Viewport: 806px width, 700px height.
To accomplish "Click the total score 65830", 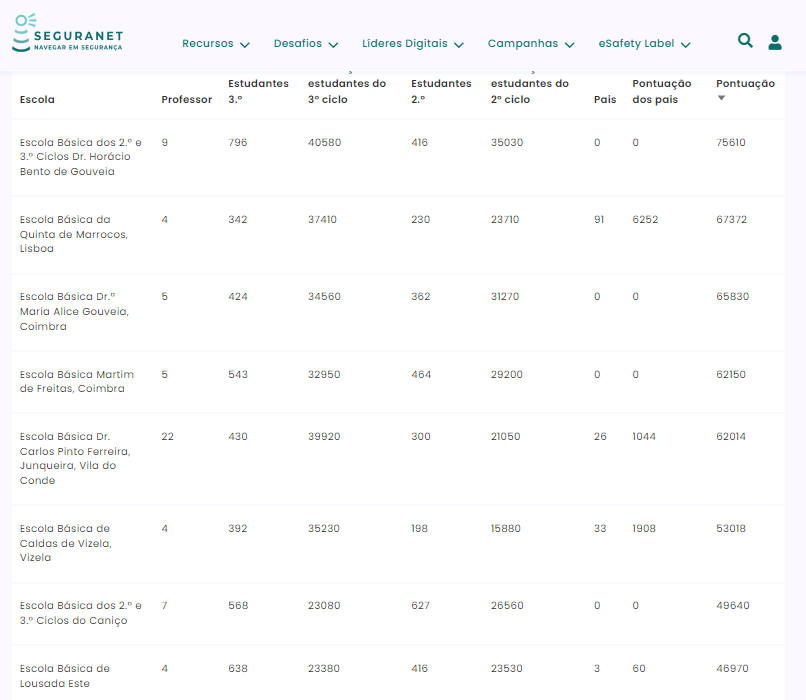I will tap(732, 297).
